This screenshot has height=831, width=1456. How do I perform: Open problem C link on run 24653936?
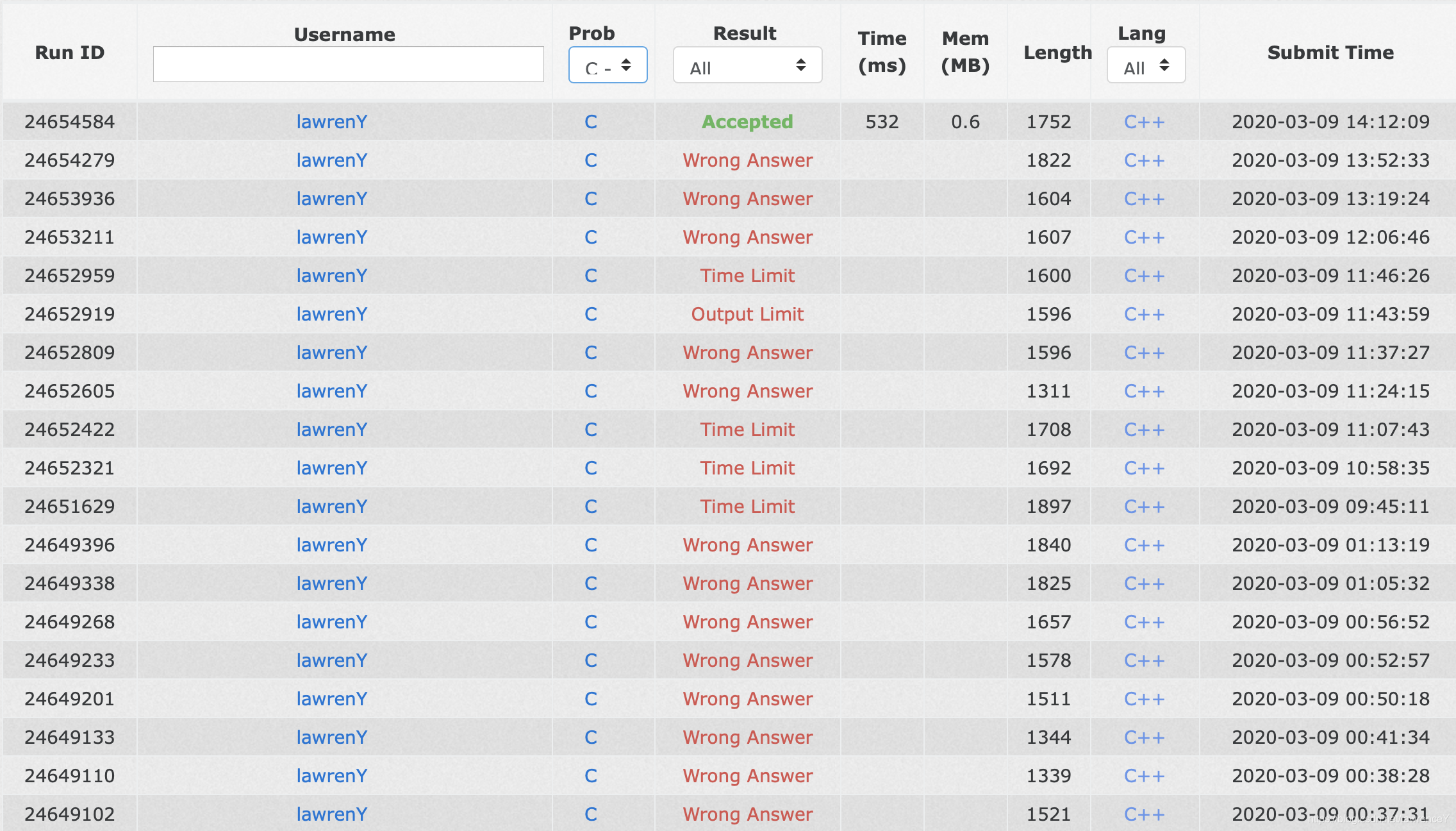[x=591, y=199]
